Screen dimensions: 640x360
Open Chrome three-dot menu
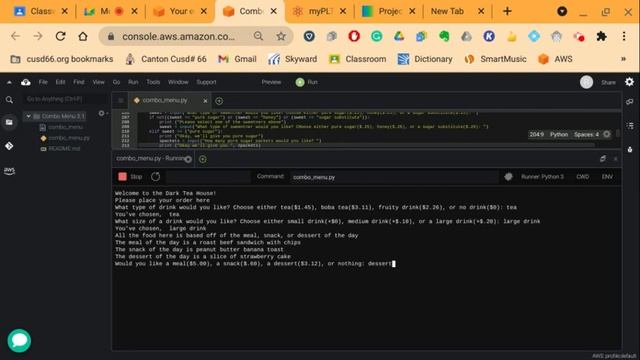pos(624,36)
